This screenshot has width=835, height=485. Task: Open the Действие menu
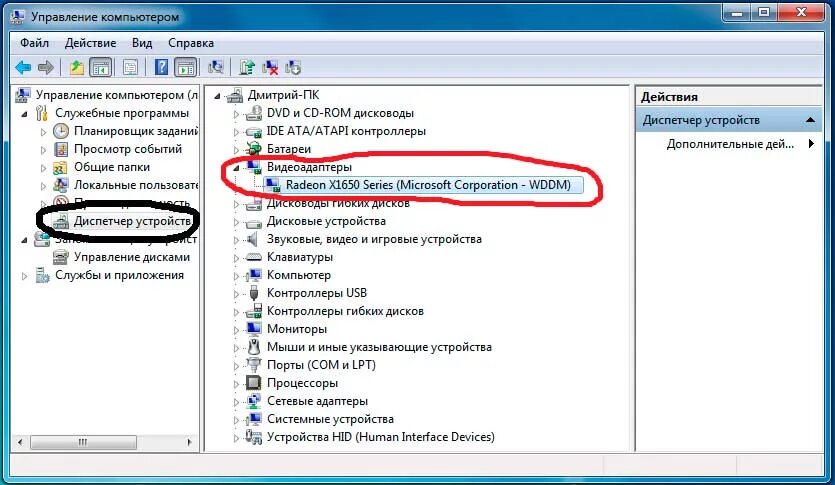tap(91, 43)
